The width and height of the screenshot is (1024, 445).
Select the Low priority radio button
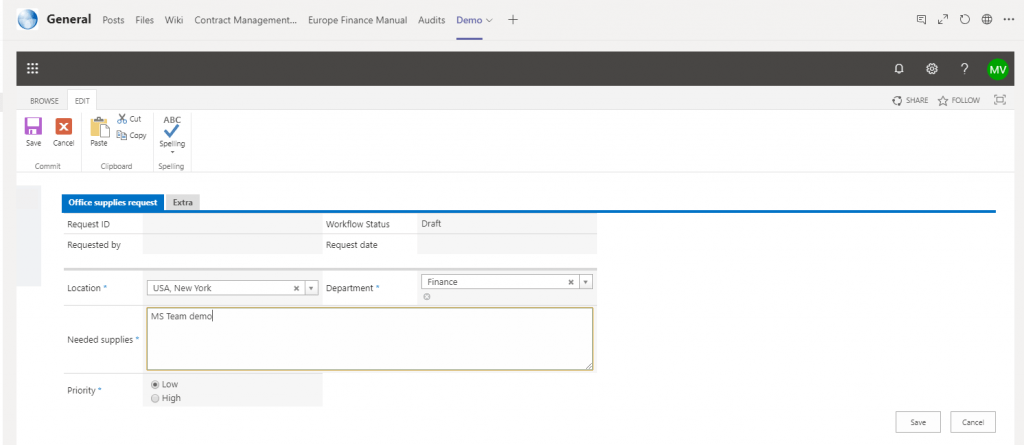click(x=155, y=384)
